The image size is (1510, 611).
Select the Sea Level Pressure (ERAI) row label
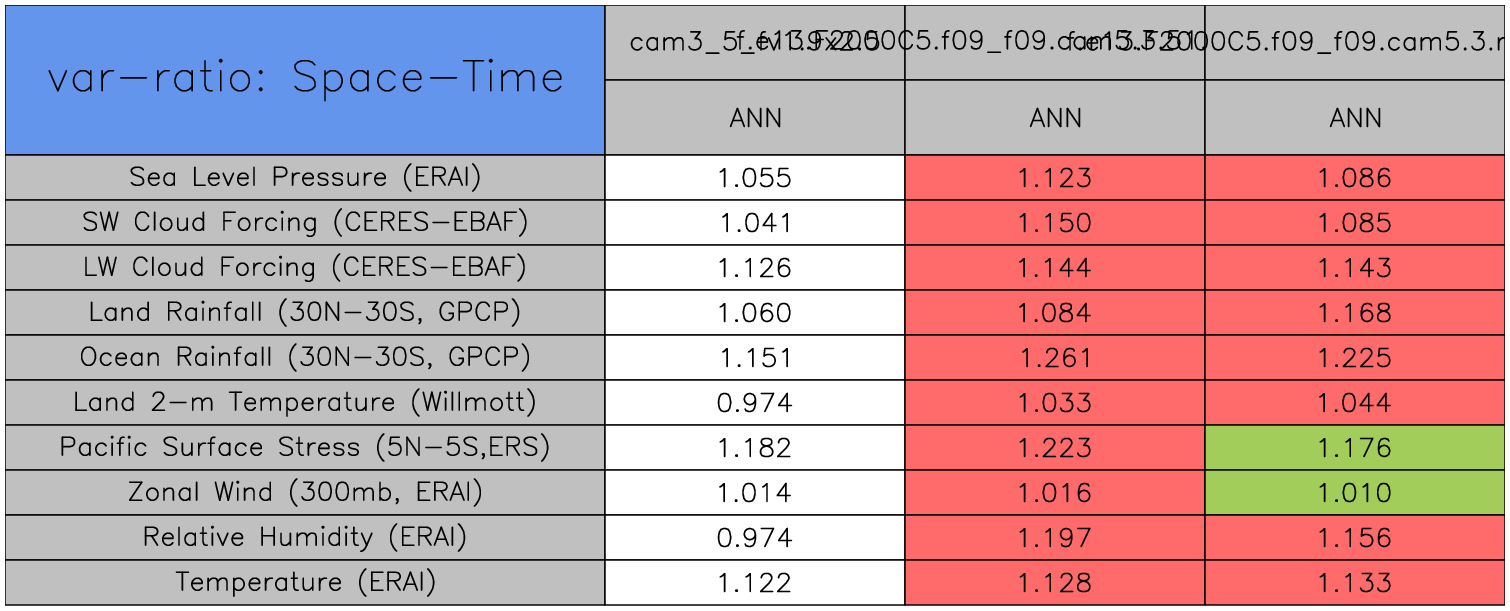click(305, 178)
